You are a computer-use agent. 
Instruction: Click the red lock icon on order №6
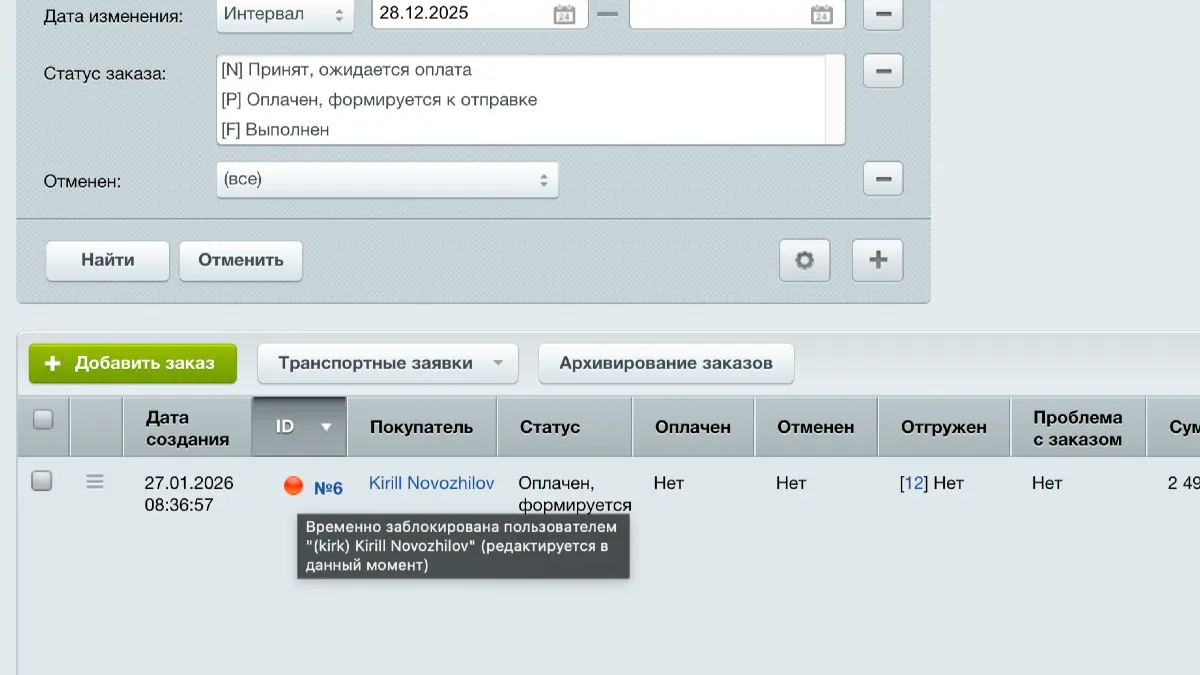(293, 484)
